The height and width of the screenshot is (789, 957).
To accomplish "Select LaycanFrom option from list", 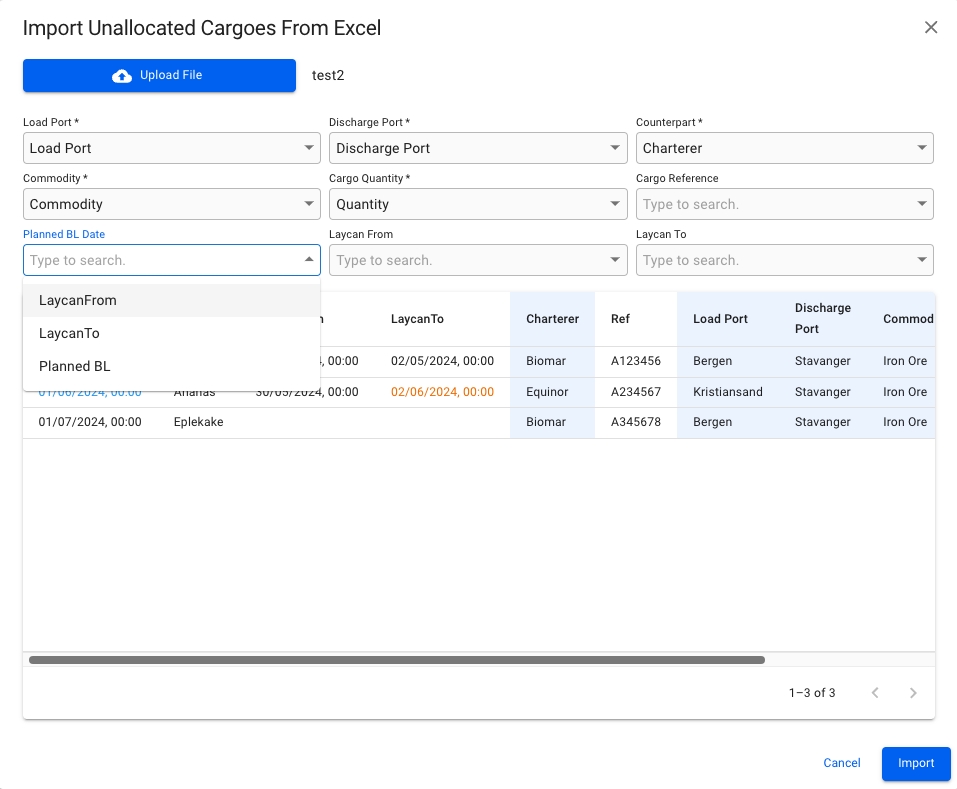I will 78,300.
